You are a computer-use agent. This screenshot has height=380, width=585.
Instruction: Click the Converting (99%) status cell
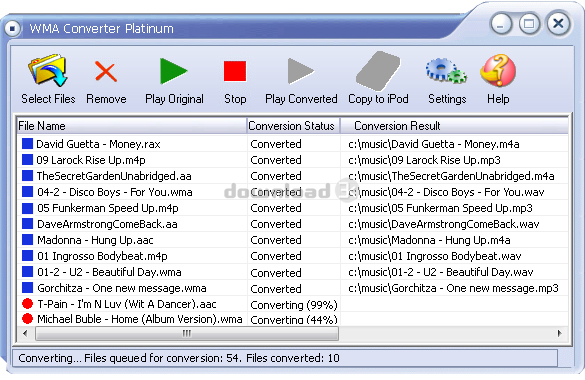coord(294,305)
